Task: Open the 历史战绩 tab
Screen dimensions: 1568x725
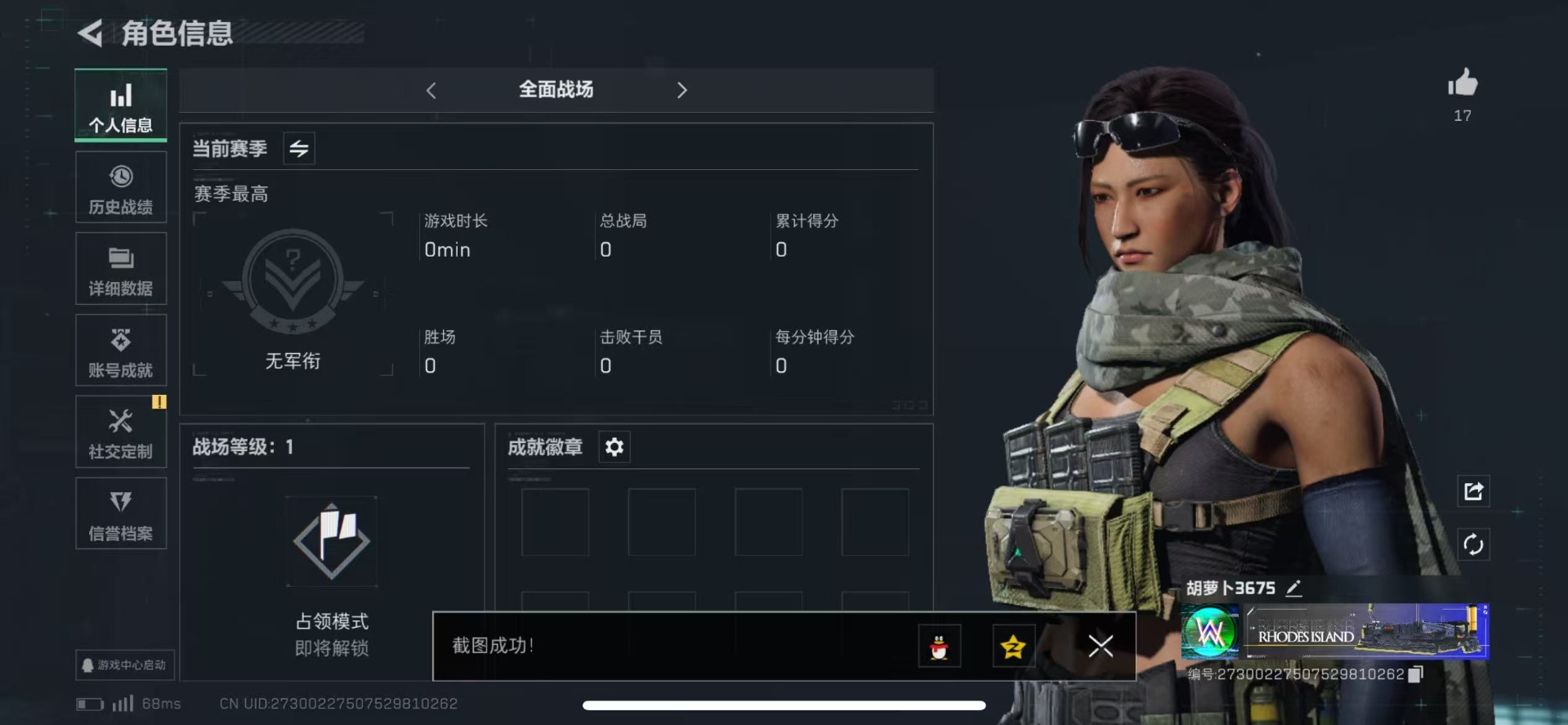Action: coord(121,187)
